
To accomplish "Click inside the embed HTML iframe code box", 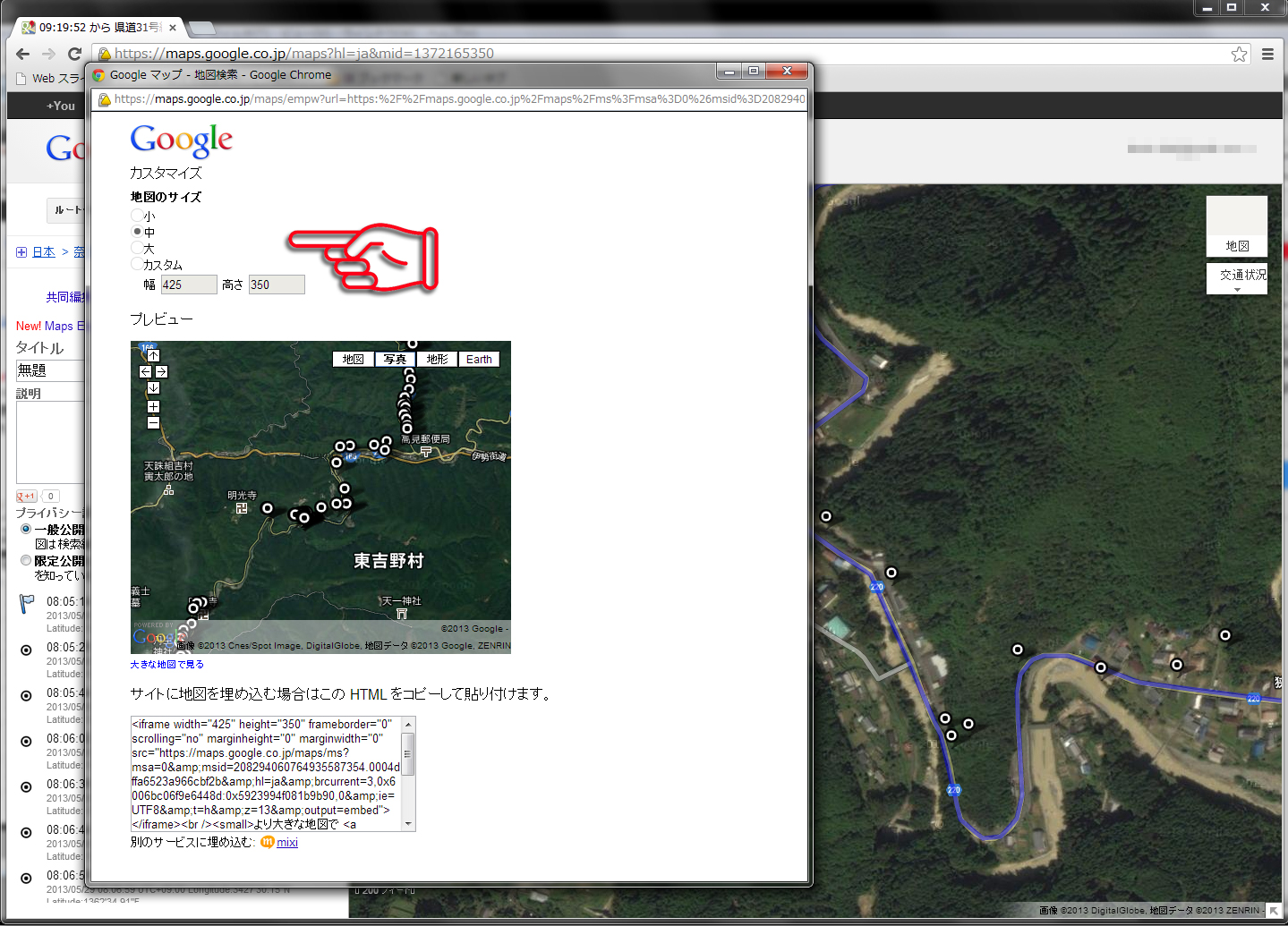I will tap(266, 774).
